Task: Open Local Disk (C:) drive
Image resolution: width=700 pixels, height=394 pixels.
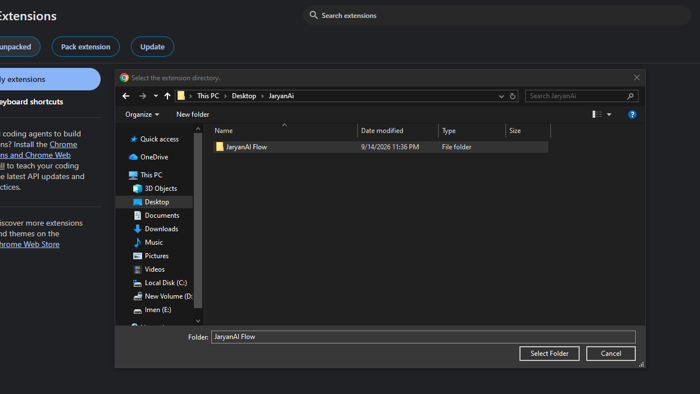Action: (160, 283)
